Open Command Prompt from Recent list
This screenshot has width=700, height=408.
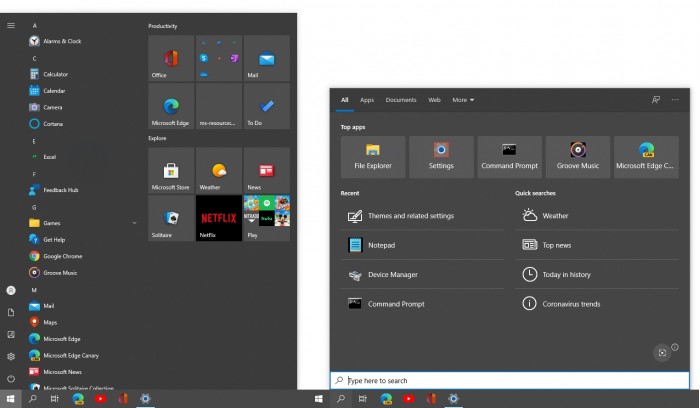click(x=422, y=304)
